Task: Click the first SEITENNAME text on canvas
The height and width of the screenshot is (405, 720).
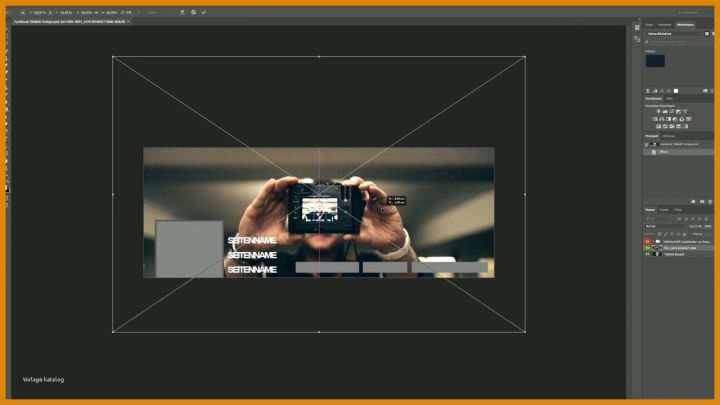Action: click(252, 240)
